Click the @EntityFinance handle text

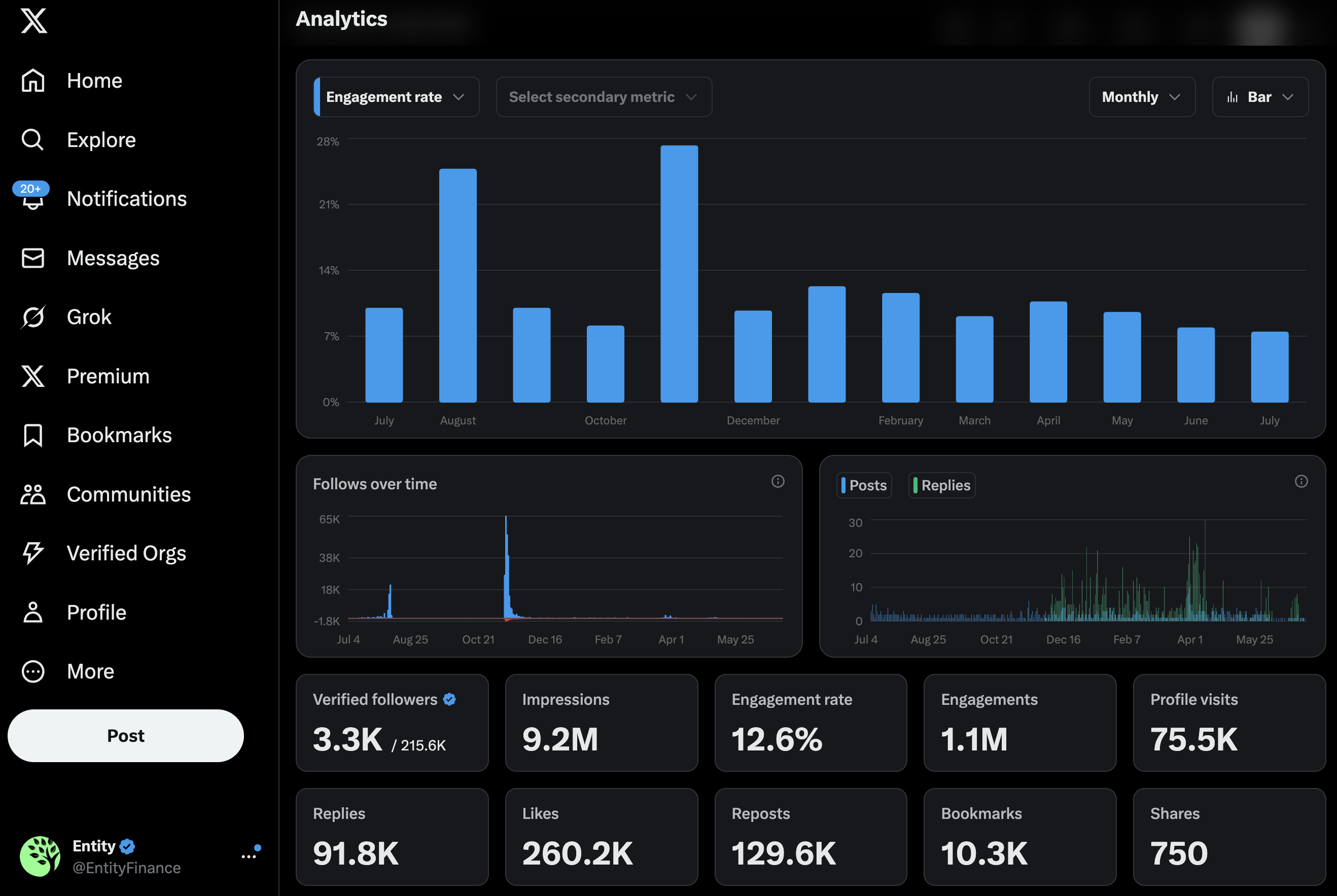(x=126, y=868)
